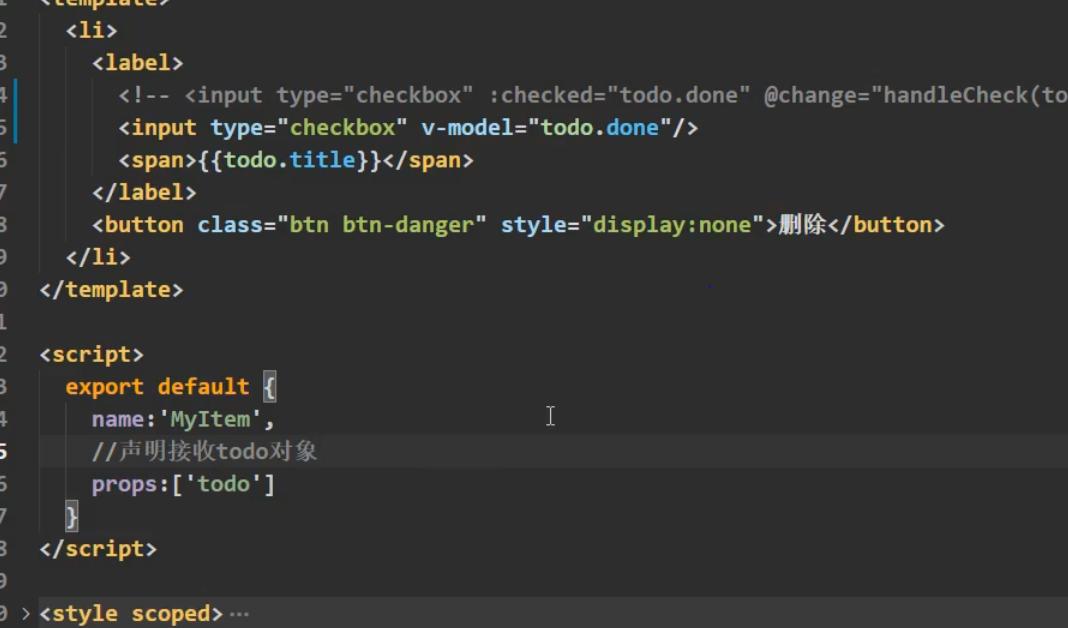The width and height of the screenshot is (1068, 628).
Task: Click the name property key
Action: click(x=119, y=419)
